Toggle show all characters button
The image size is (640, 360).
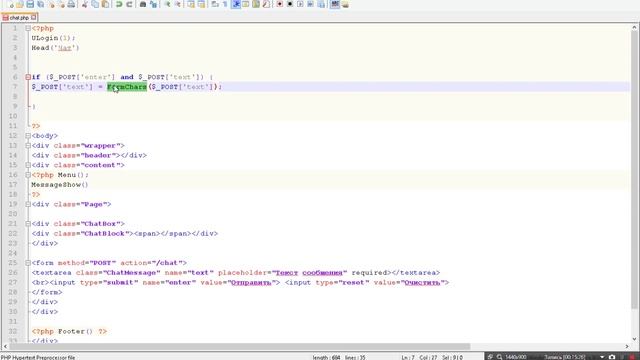point(225,4)
